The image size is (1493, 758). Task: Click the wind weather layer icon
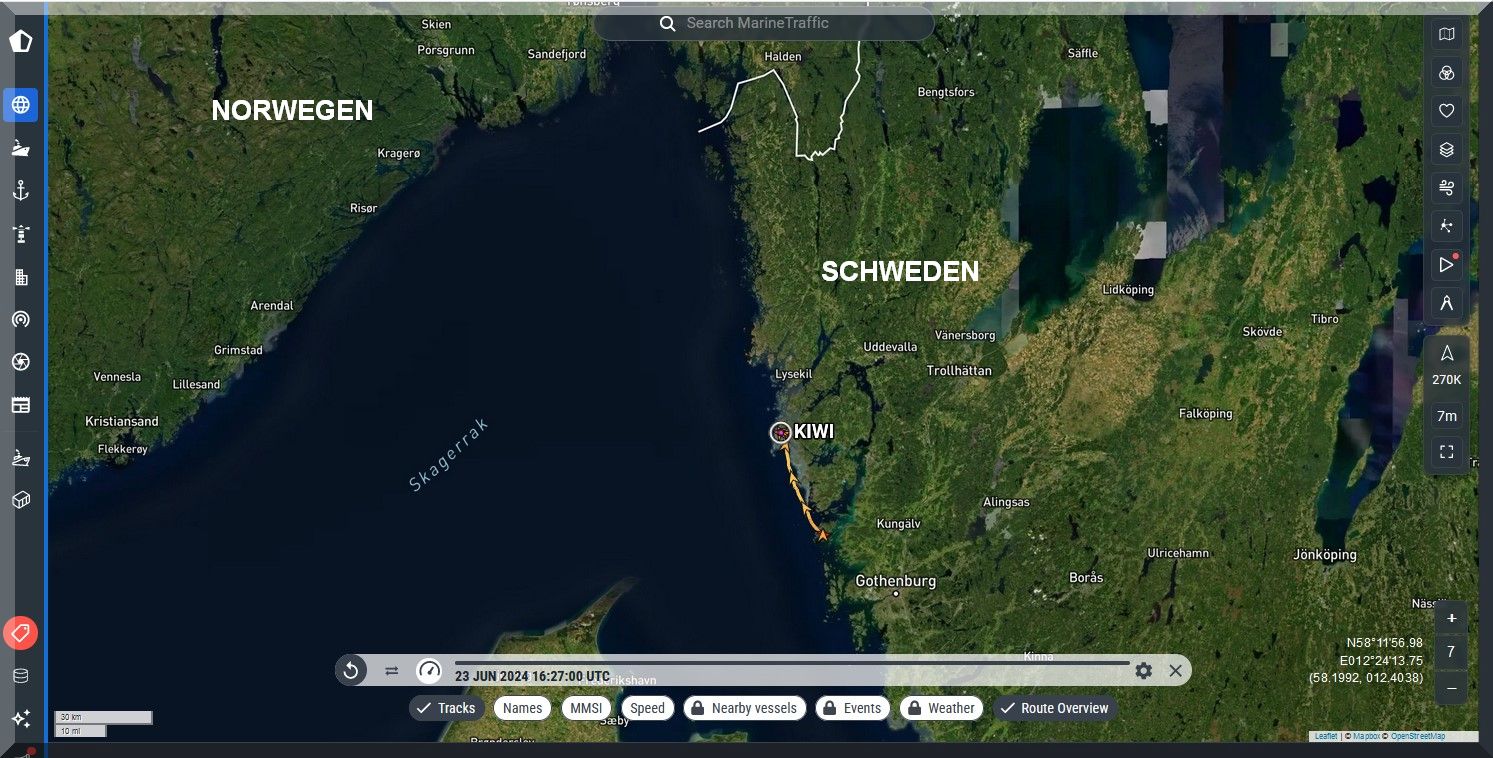click(1446, 188)
